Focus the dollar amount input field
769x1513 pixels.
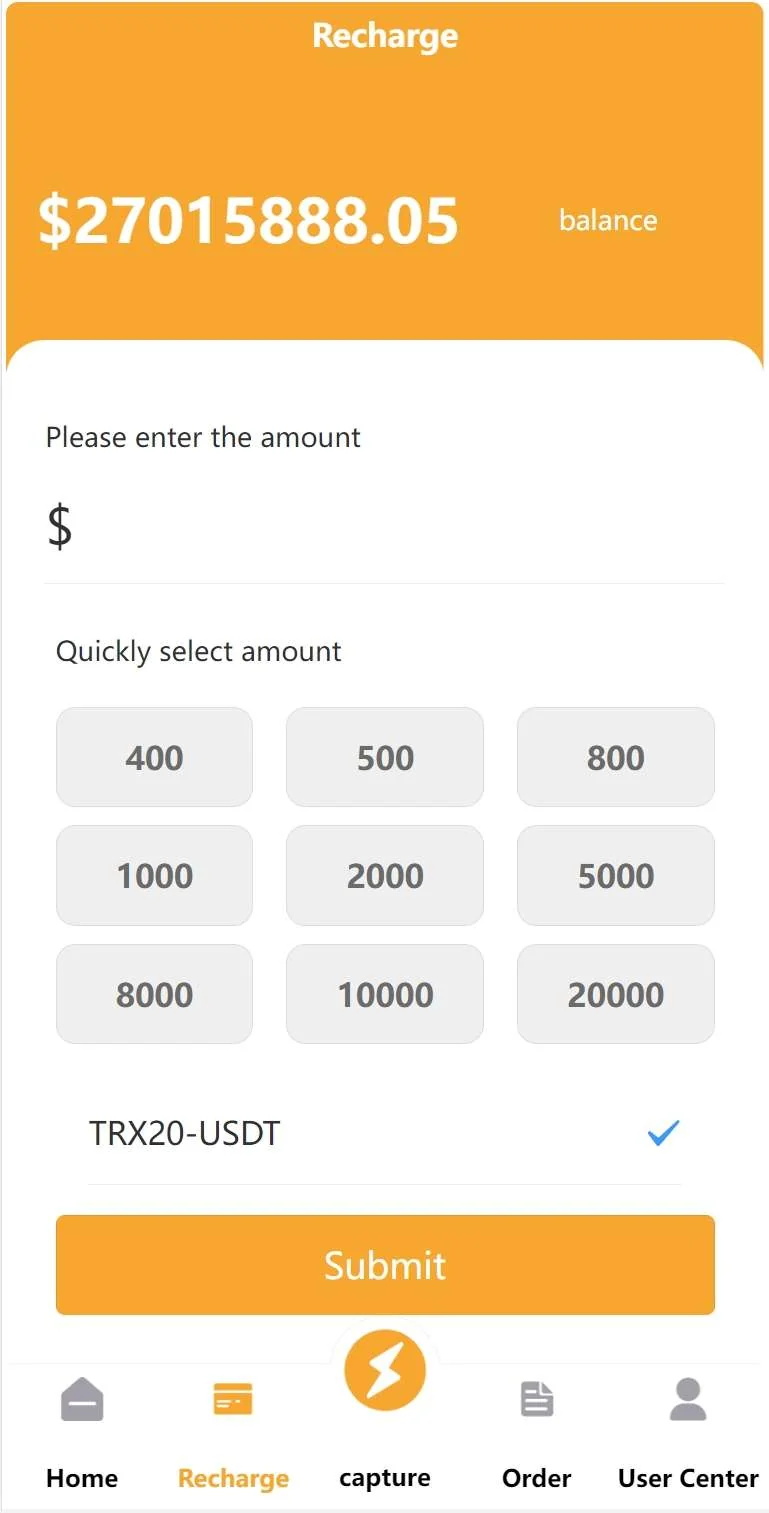pos(400,527)
